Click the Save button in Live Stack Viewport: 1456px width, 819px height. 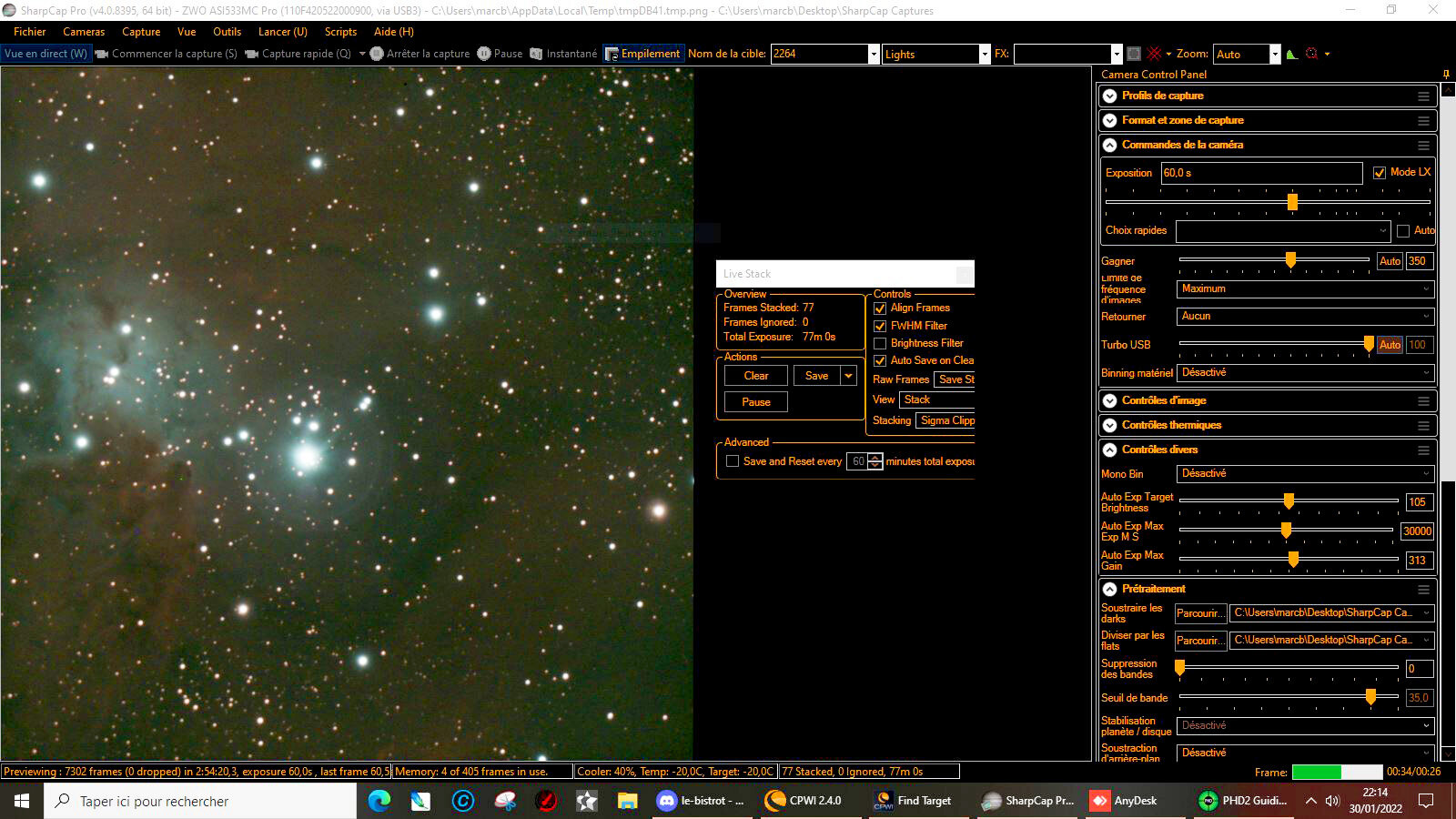coord(817,376)
